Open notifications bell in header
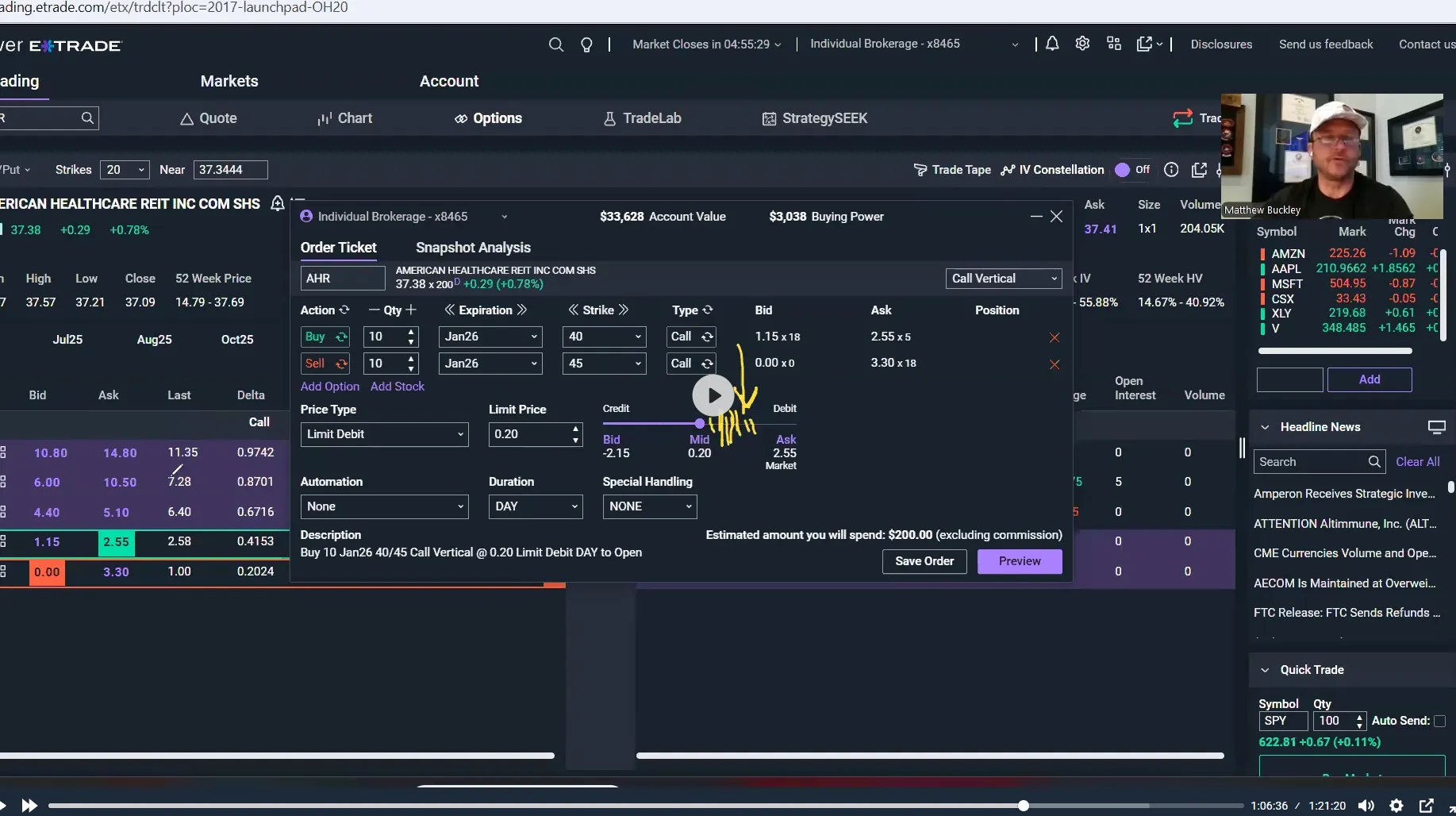This screenshot has width=1456, height=816. click(x=1052, y=44)
